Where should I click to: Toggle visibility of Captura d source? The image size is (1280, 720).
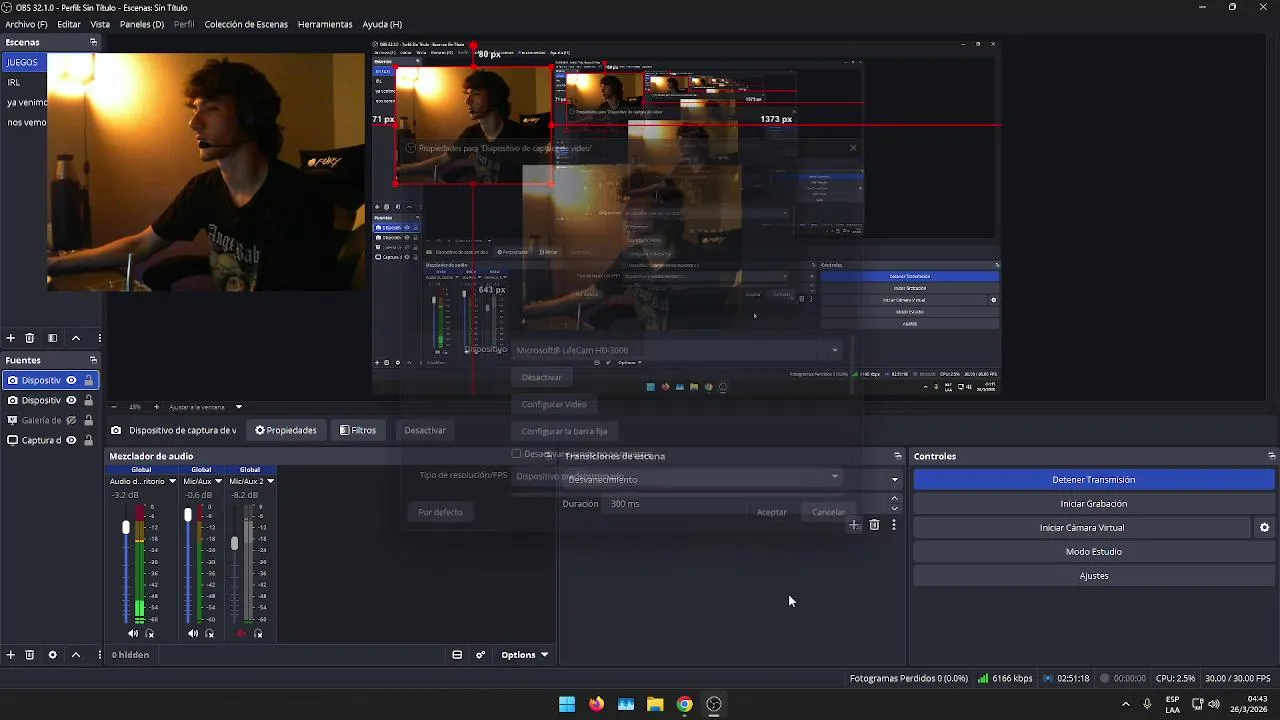tap(71, 440)
